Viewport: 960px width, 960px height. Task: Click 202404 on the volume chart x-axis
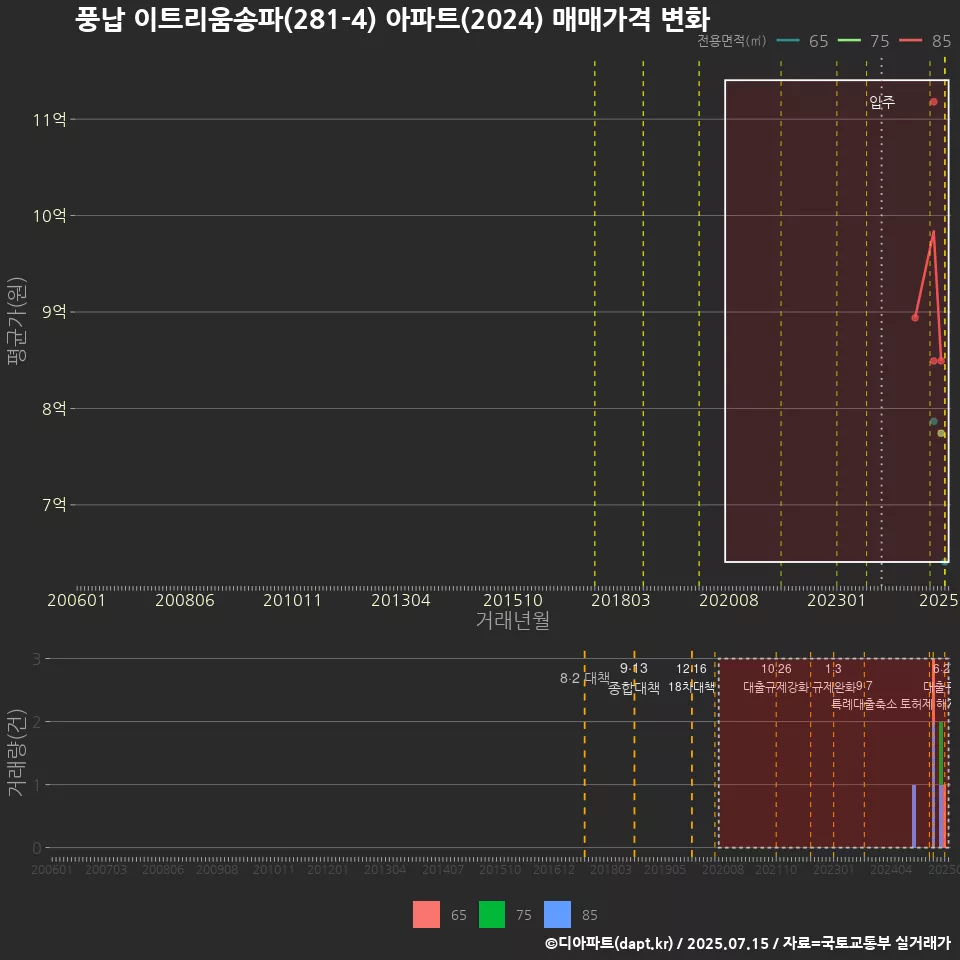pos(891,869)
